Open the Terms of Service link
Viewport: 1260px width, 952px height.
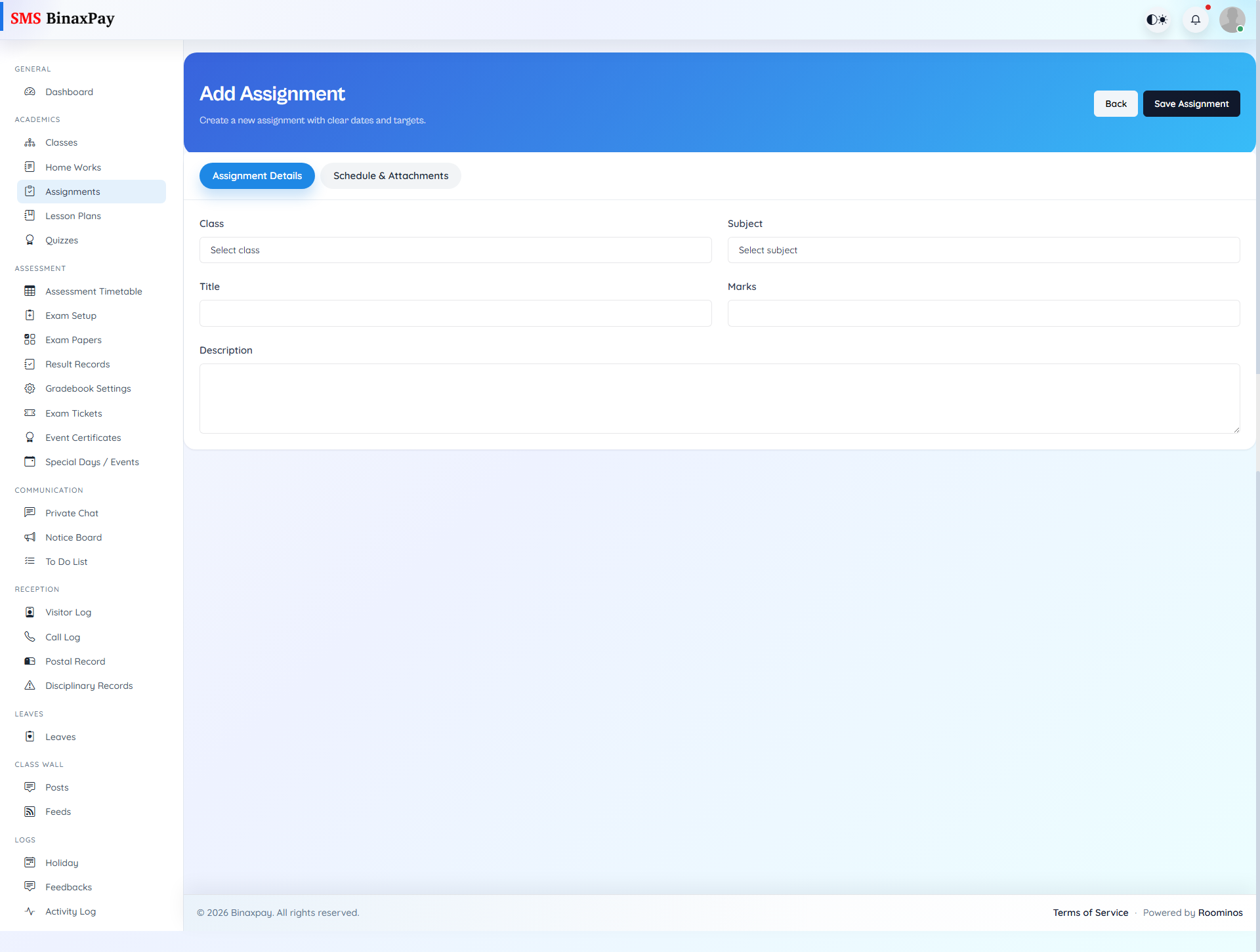coord(1091,912)
